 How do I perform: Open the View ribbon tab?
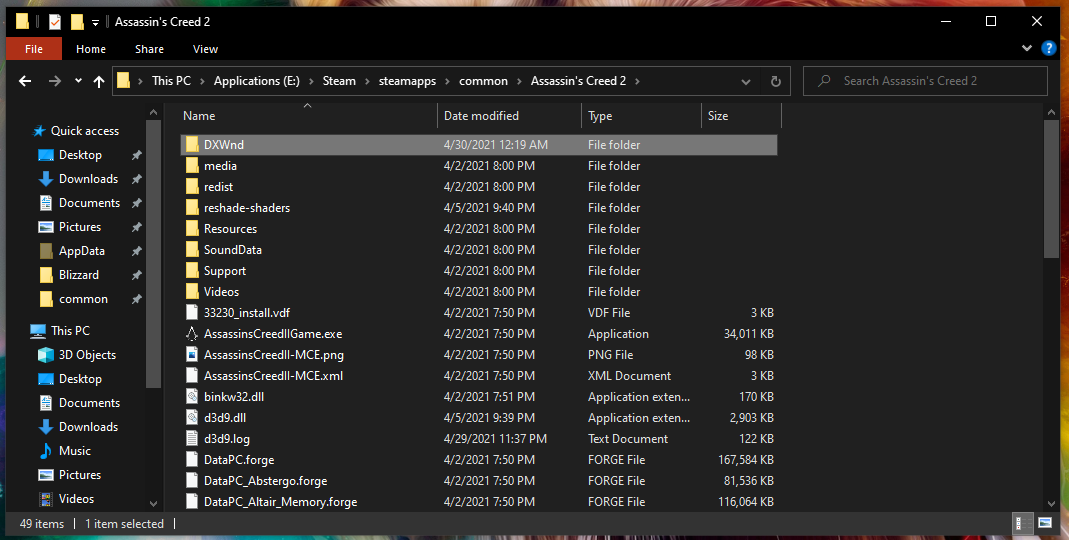pyautogui.click(x=205, y=49)
